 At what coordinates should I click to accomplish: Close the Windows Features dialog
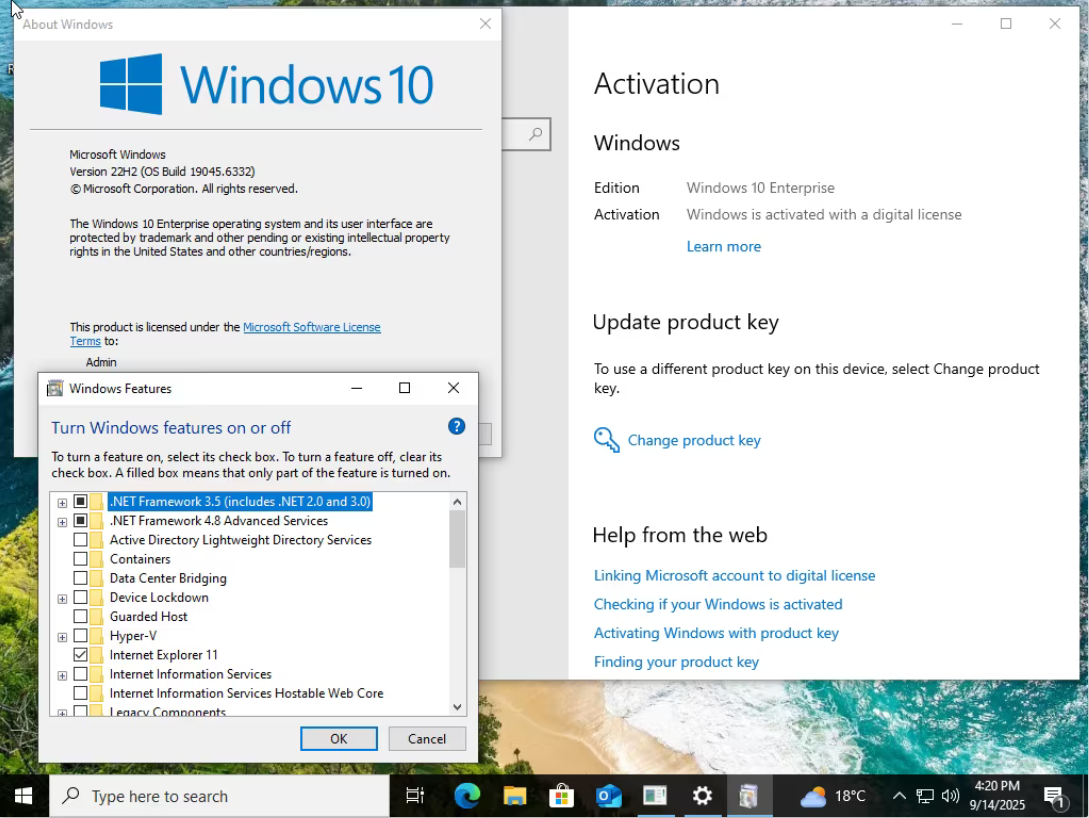[454, 387]
